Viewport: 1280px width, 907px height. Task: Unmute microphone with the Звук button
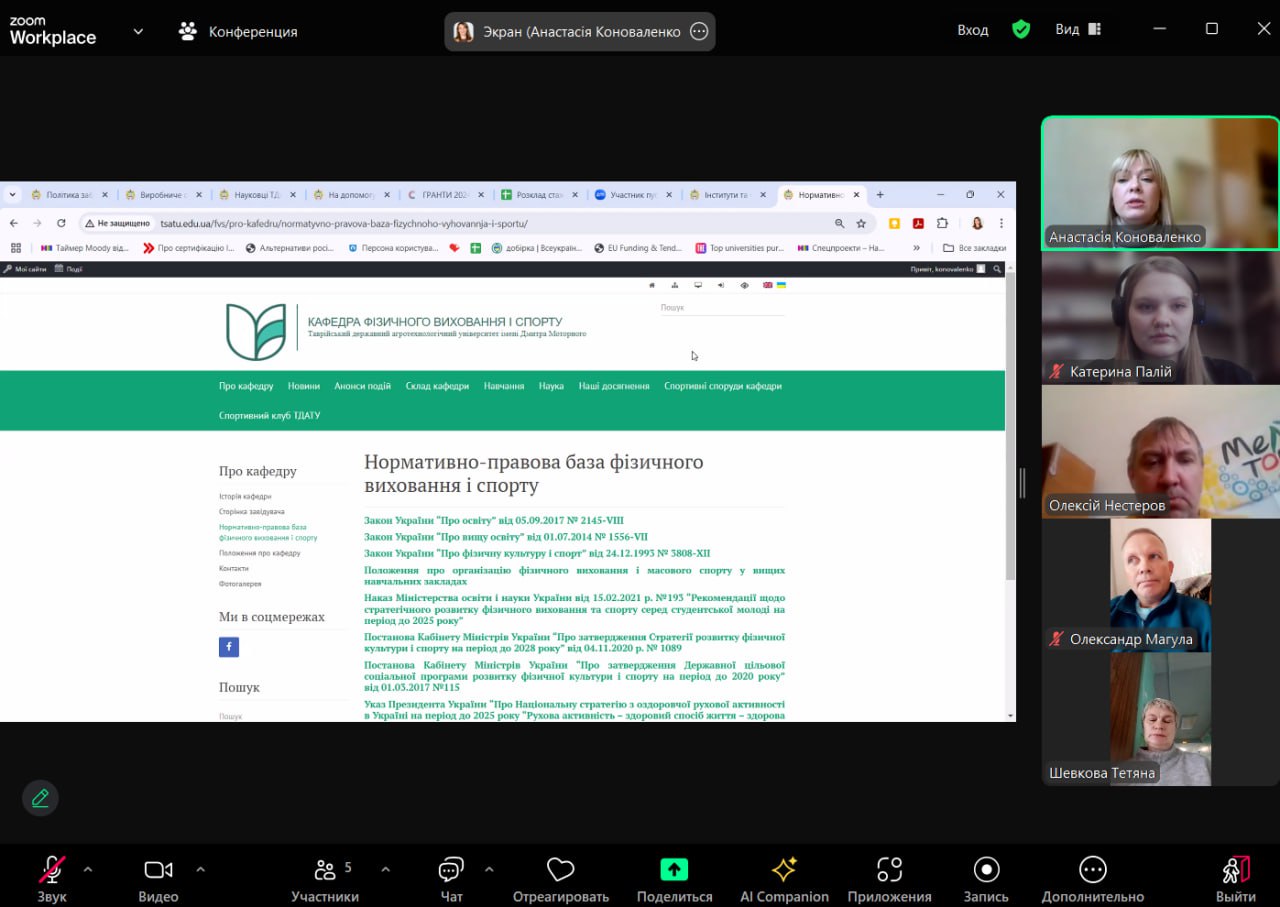[52, 871]
